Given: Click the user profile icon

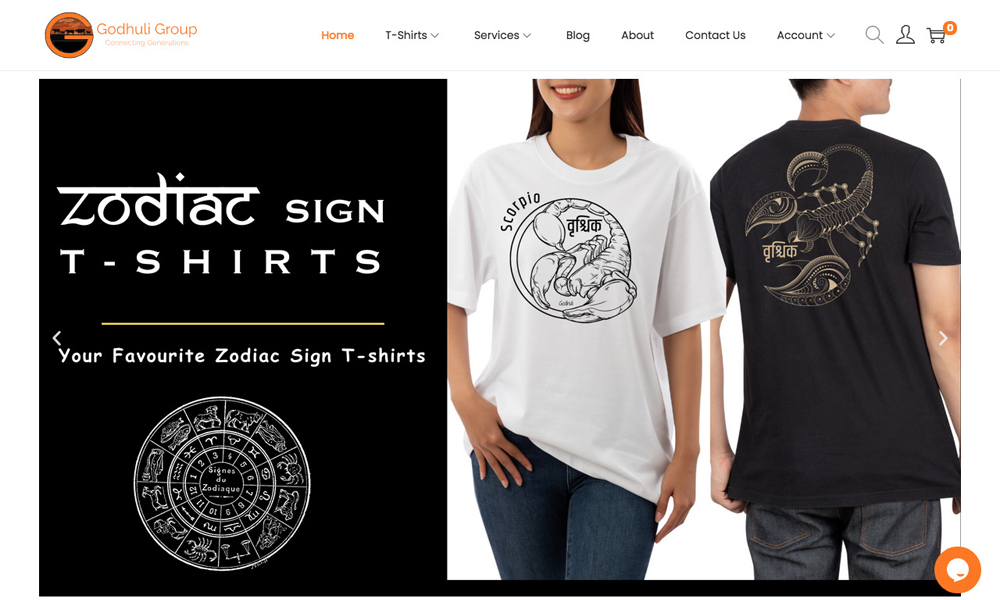Looking at the screenshot, I should click(905, 34).
